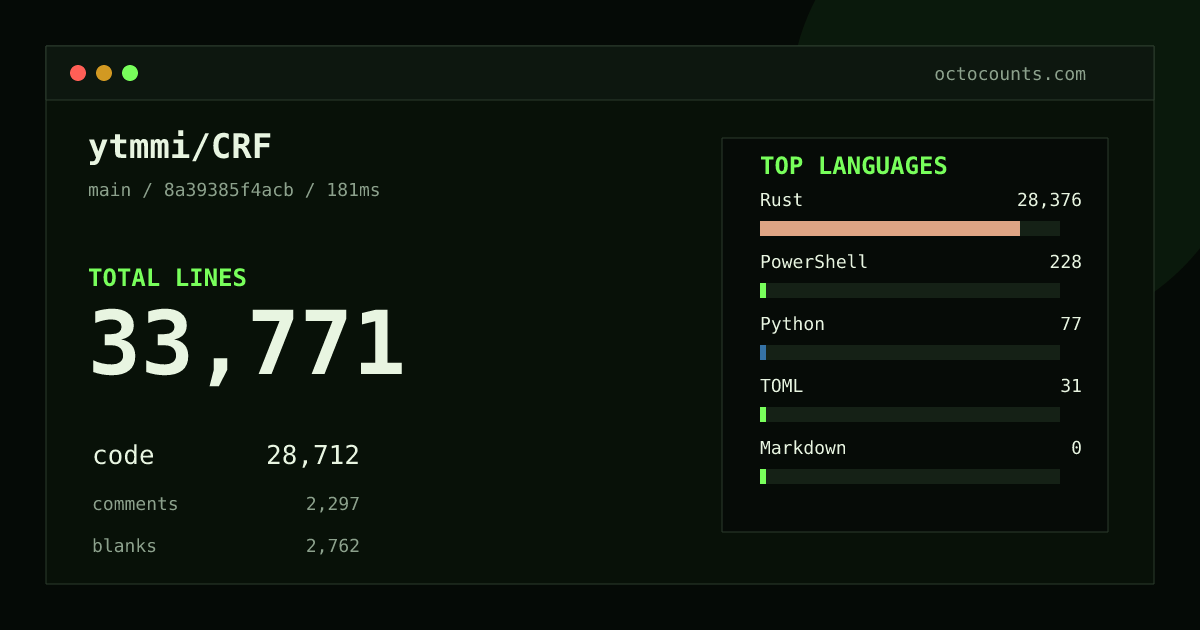Select the 28,376 Rust line count
Image resolution: width=1200 pixels, height=630 pixels.
point(1049,200)
